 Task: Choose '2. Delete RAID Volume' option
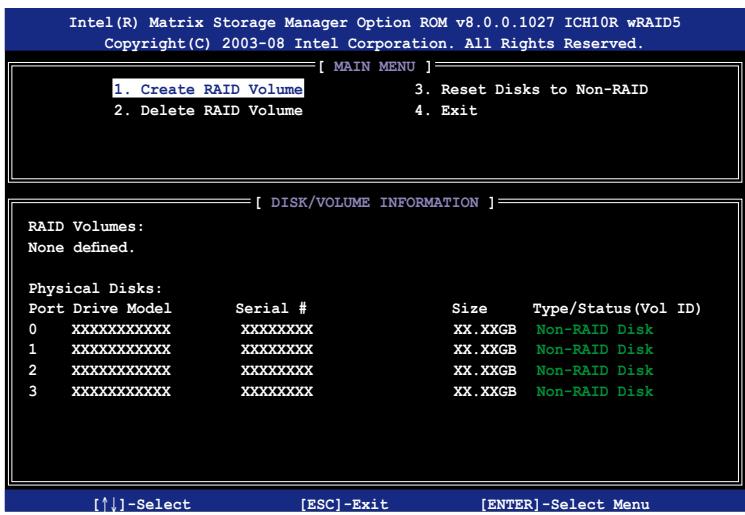[208, 110]
